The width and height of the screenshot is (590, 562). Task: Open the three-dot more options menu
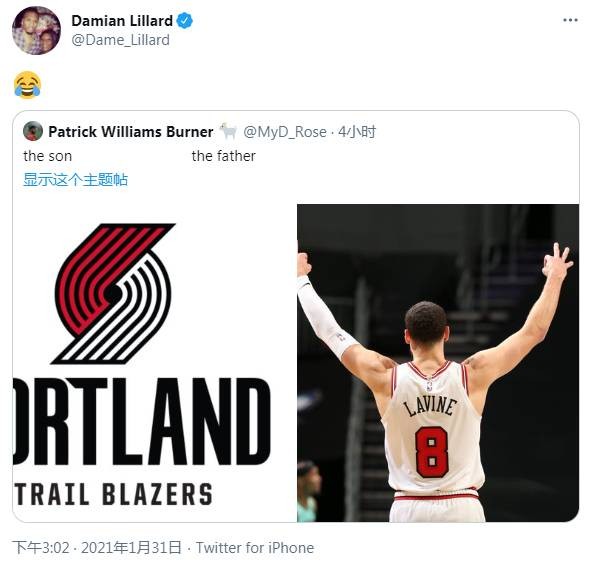click(570, 20)
